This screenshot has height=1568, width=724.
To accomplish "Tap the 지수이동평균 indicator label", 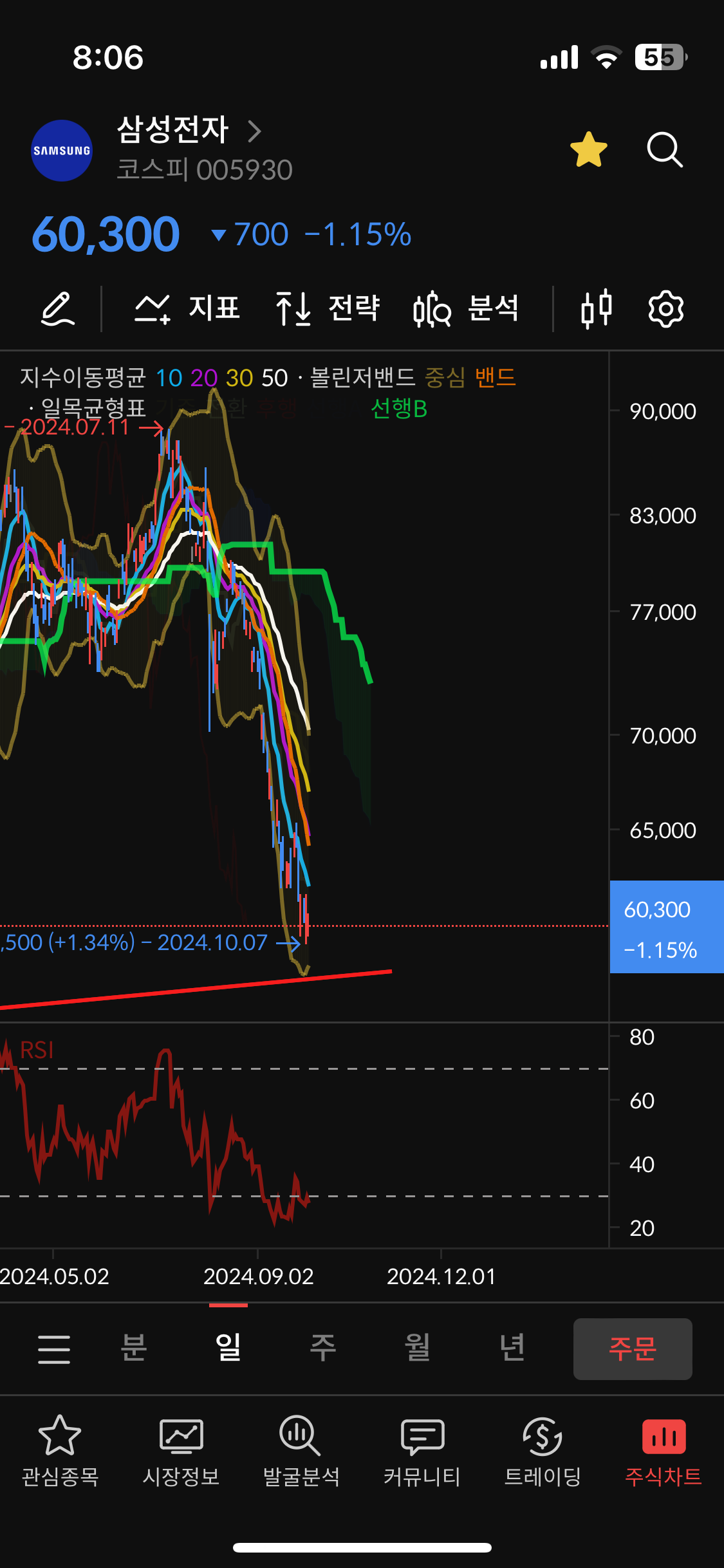I will [x=83, y=378].
